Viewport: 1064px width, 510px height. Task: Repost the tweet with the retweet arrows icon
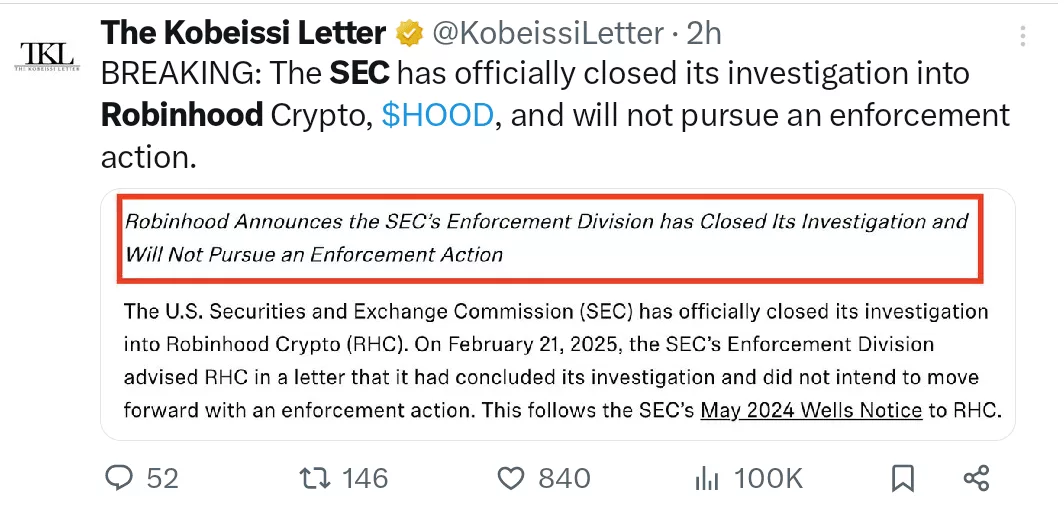tap(316, 478)
